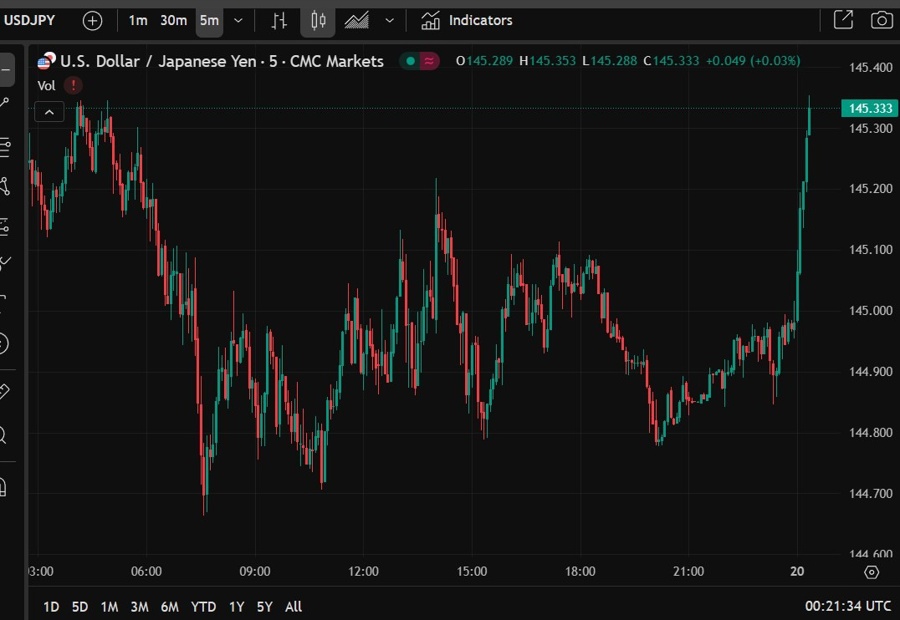Open the chart style dropdown arrow

tap(390, 20)
